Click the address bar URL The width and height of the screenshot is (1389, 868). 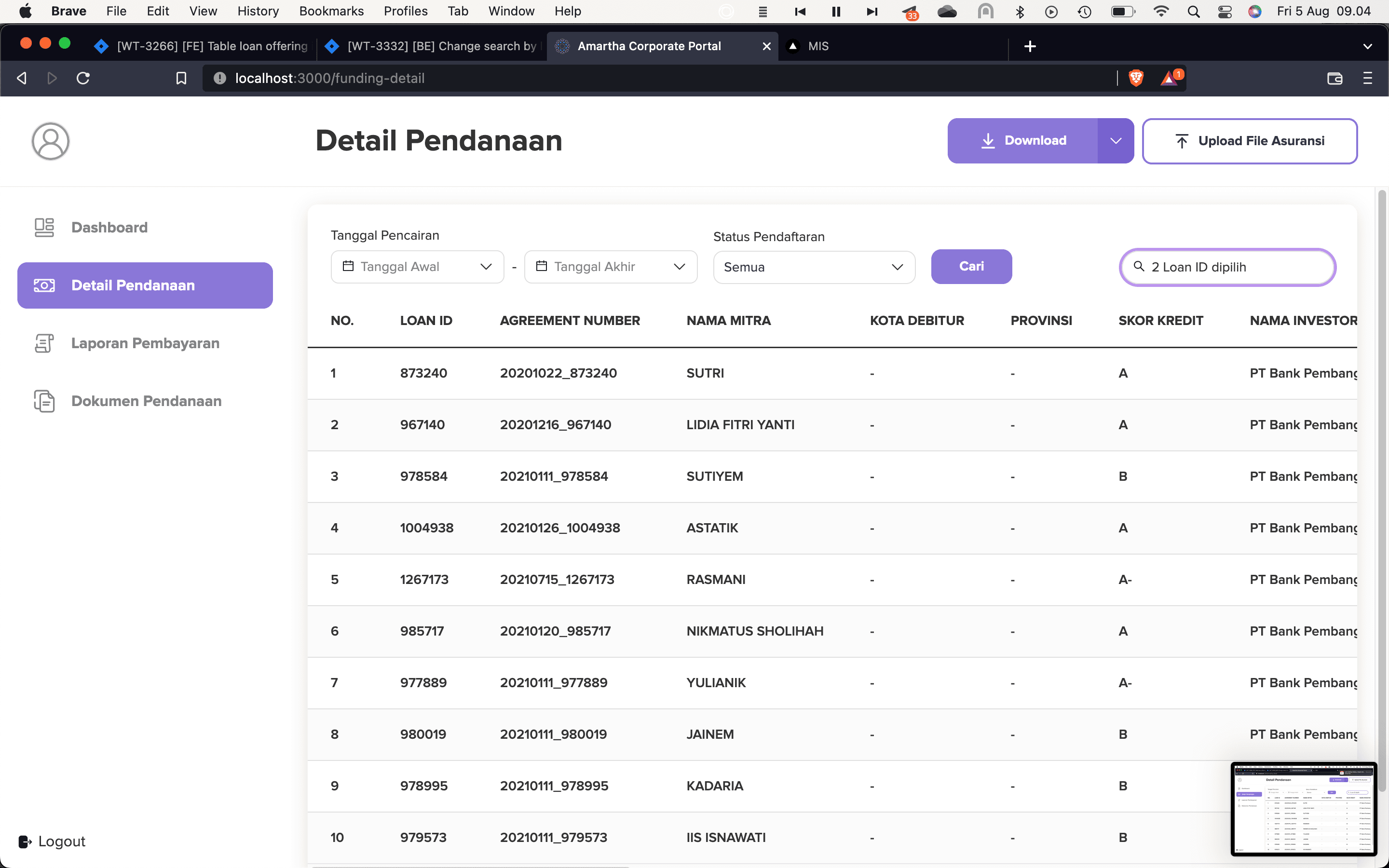pyautogui.click(x=329, y=78)
